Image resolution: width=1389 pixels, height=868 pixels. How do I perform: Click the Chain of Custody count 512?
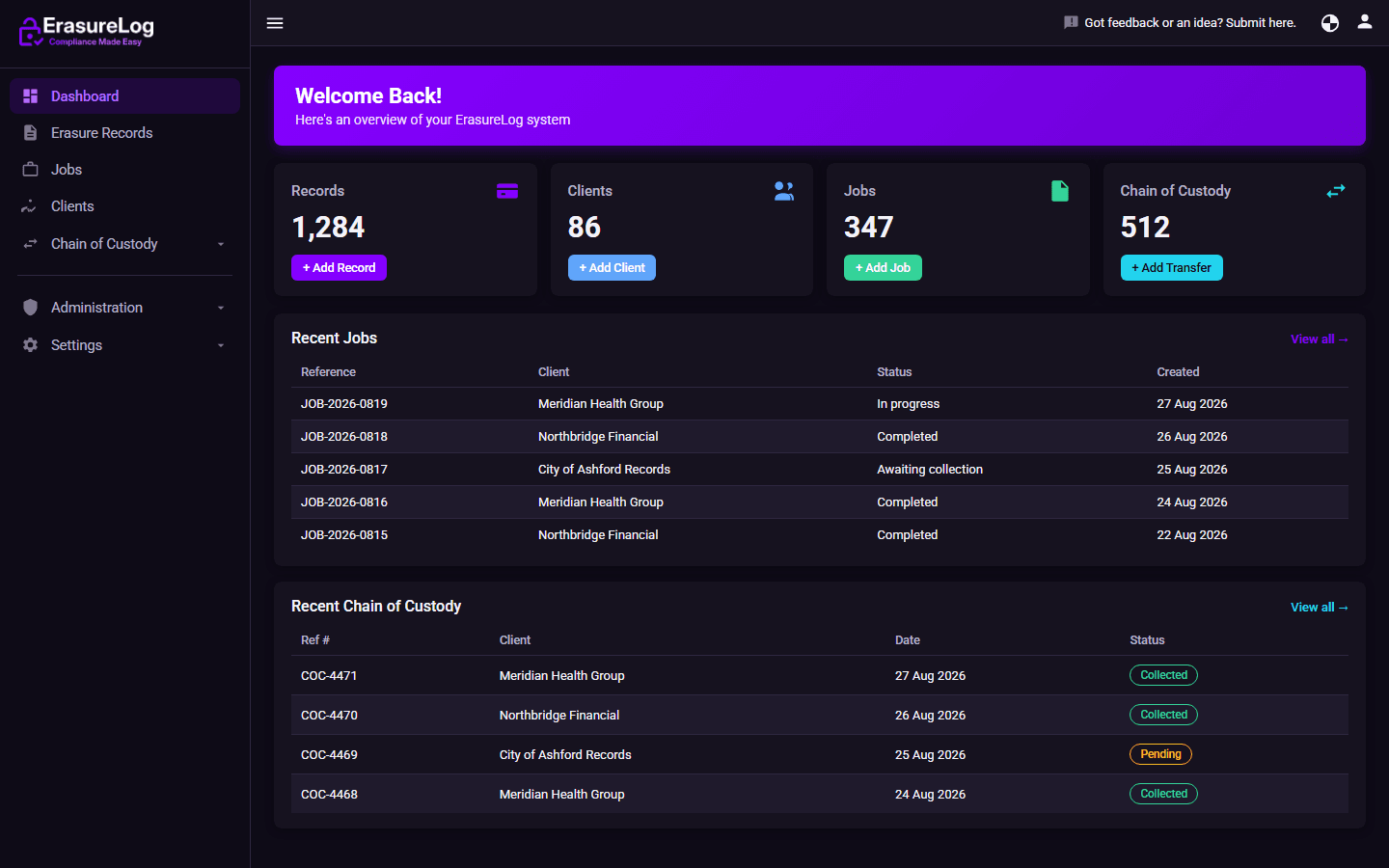(1145, 228)
